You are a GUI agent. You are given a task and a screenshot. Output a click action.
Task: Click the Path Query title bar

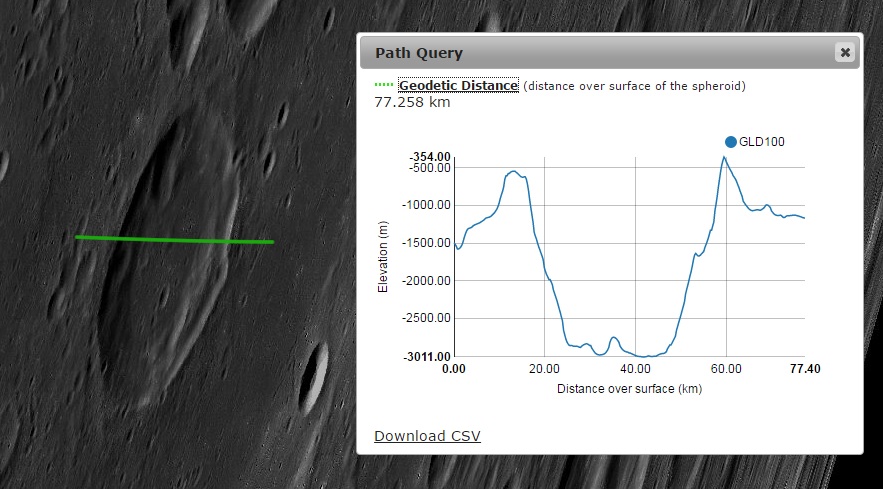(x=600, y=52)
